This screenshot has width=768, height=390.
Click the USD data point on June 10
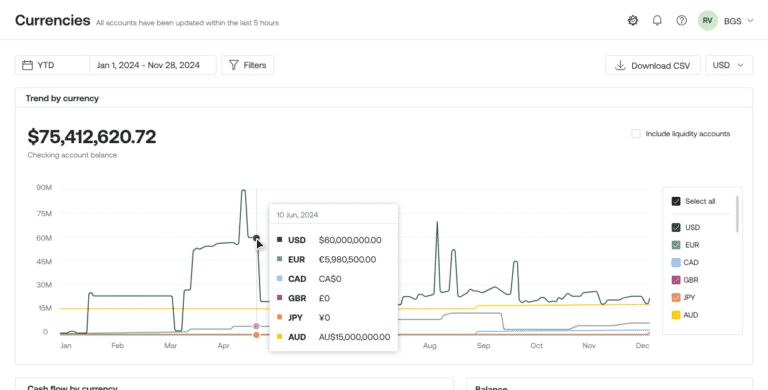(x=256, y=238)
